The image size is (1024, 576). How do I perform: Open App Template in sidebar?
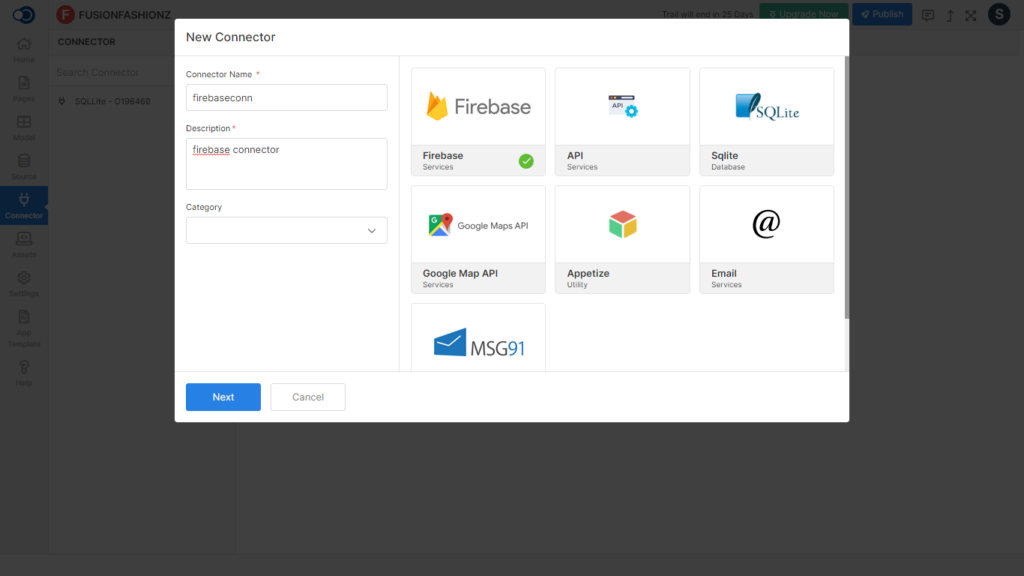[x=24, y=328]
